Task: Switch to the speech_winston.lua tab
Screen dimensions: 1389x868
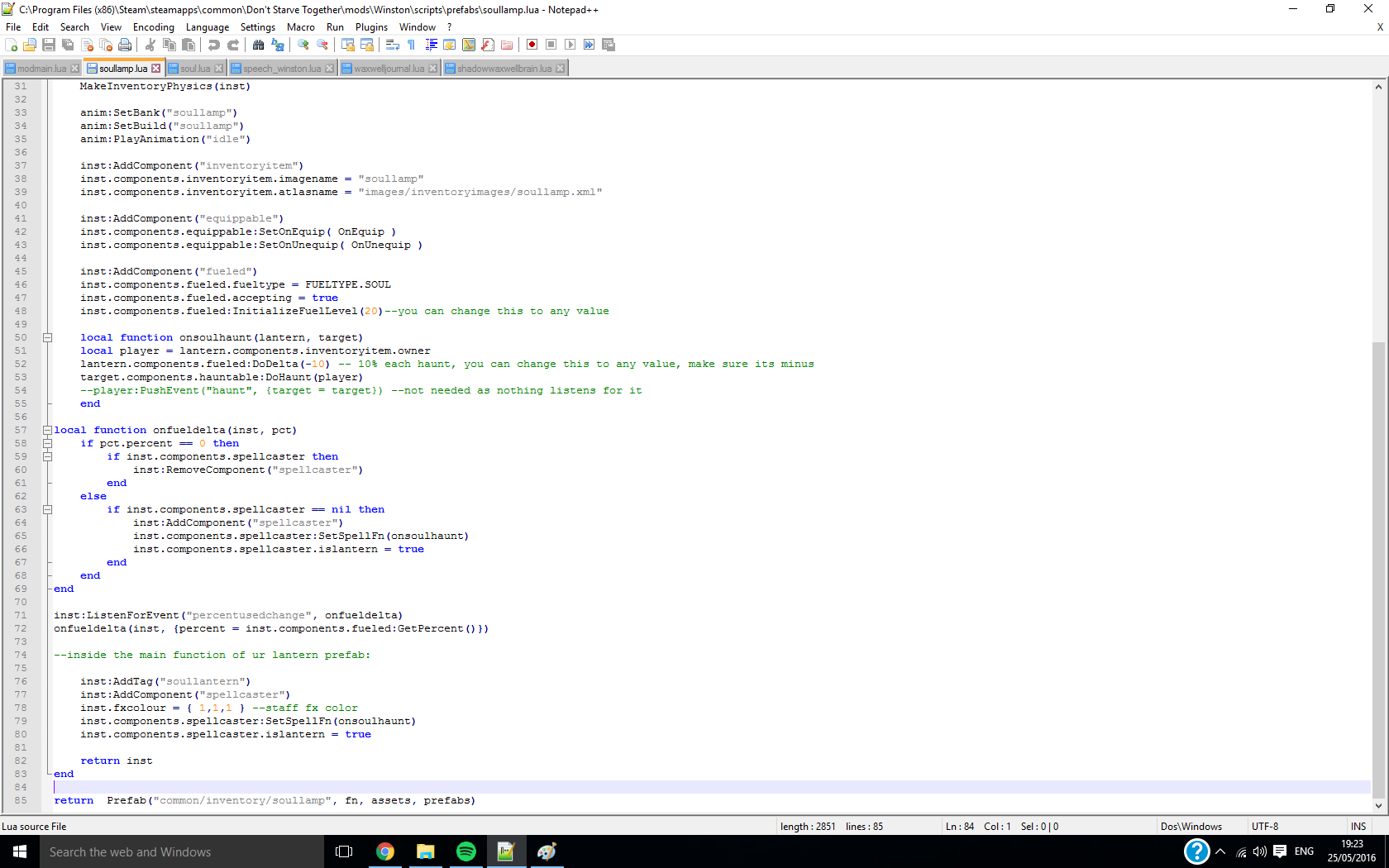Action: tap(281, 69)
